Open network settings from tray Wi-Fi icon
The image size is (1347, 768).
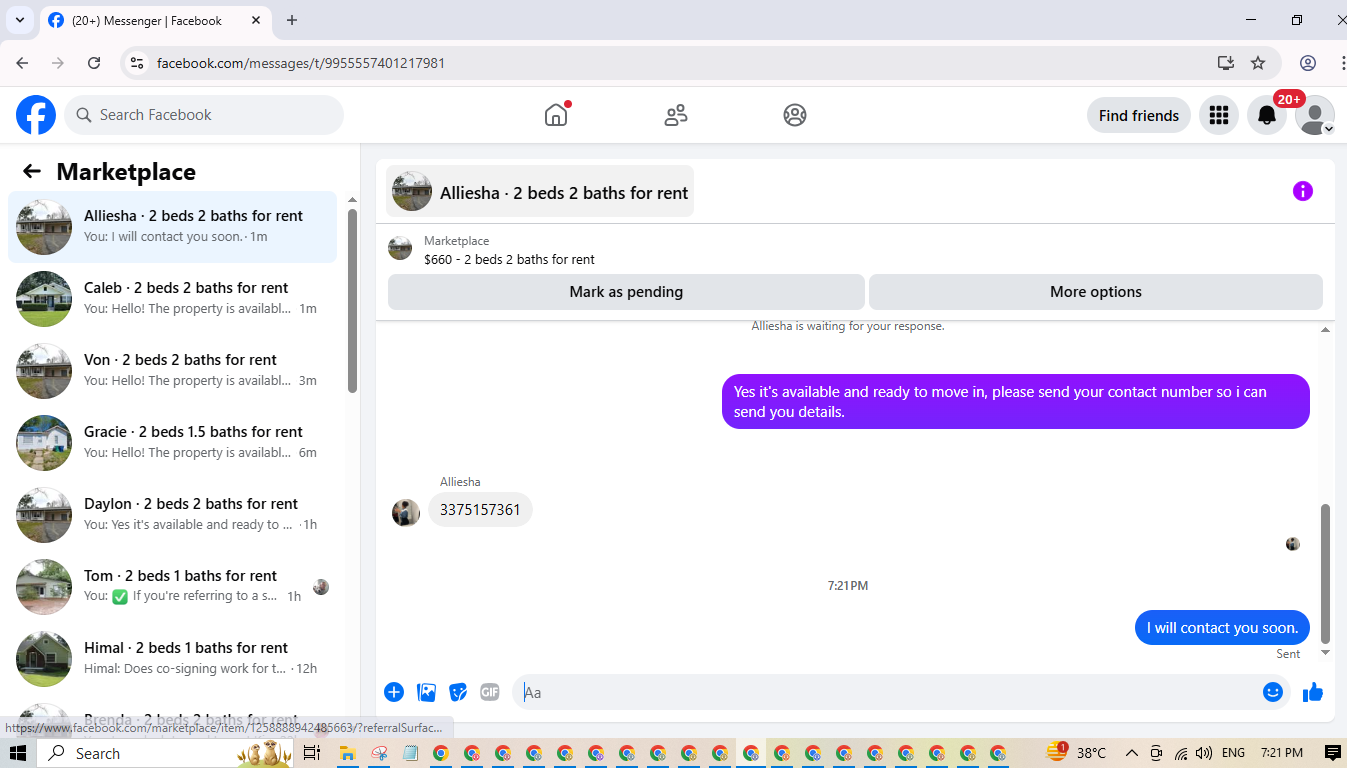point(1181,753)
